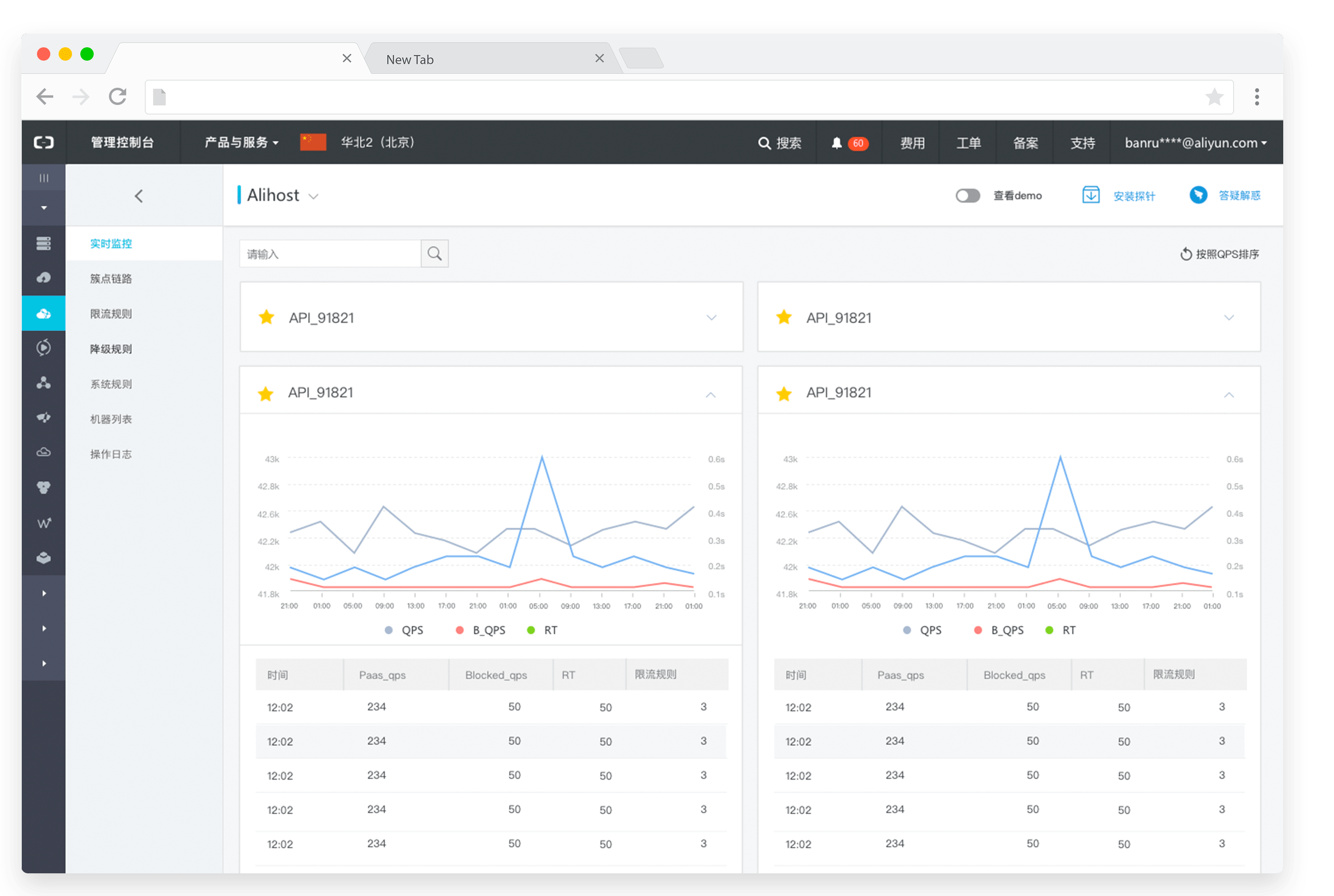Viewport: 1334px width, 896px height.
Task: Click the 请输入 search input field
Action: point(330,254)
